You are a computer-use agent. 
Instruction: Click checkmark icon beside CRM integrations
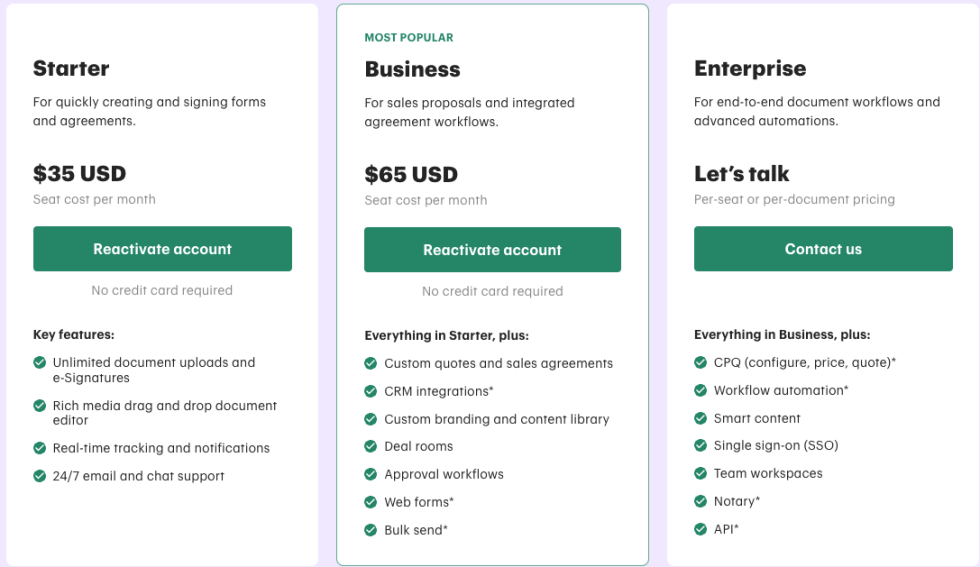point(371,391)
